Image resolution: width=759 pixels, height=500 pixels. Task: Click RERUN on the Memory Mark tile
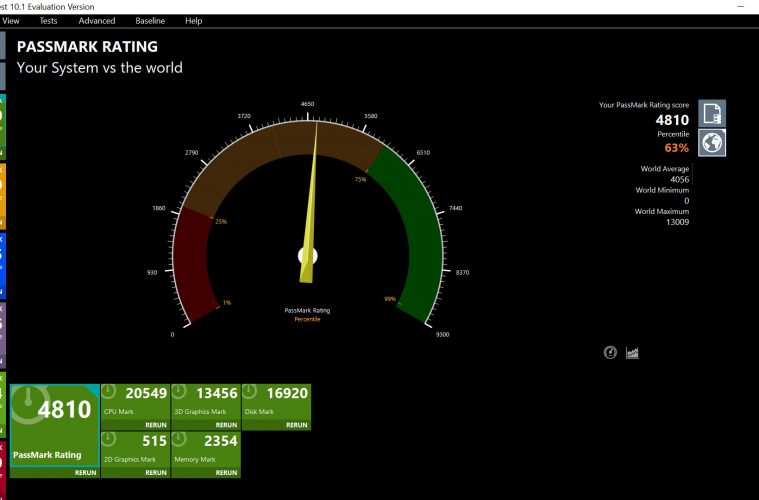tap(226, 472)
